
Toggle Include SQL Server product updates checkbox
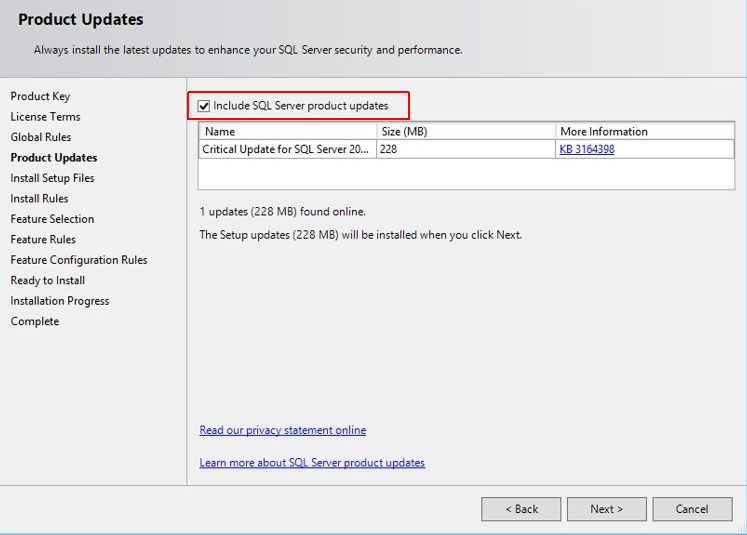[x=204, y=106]
